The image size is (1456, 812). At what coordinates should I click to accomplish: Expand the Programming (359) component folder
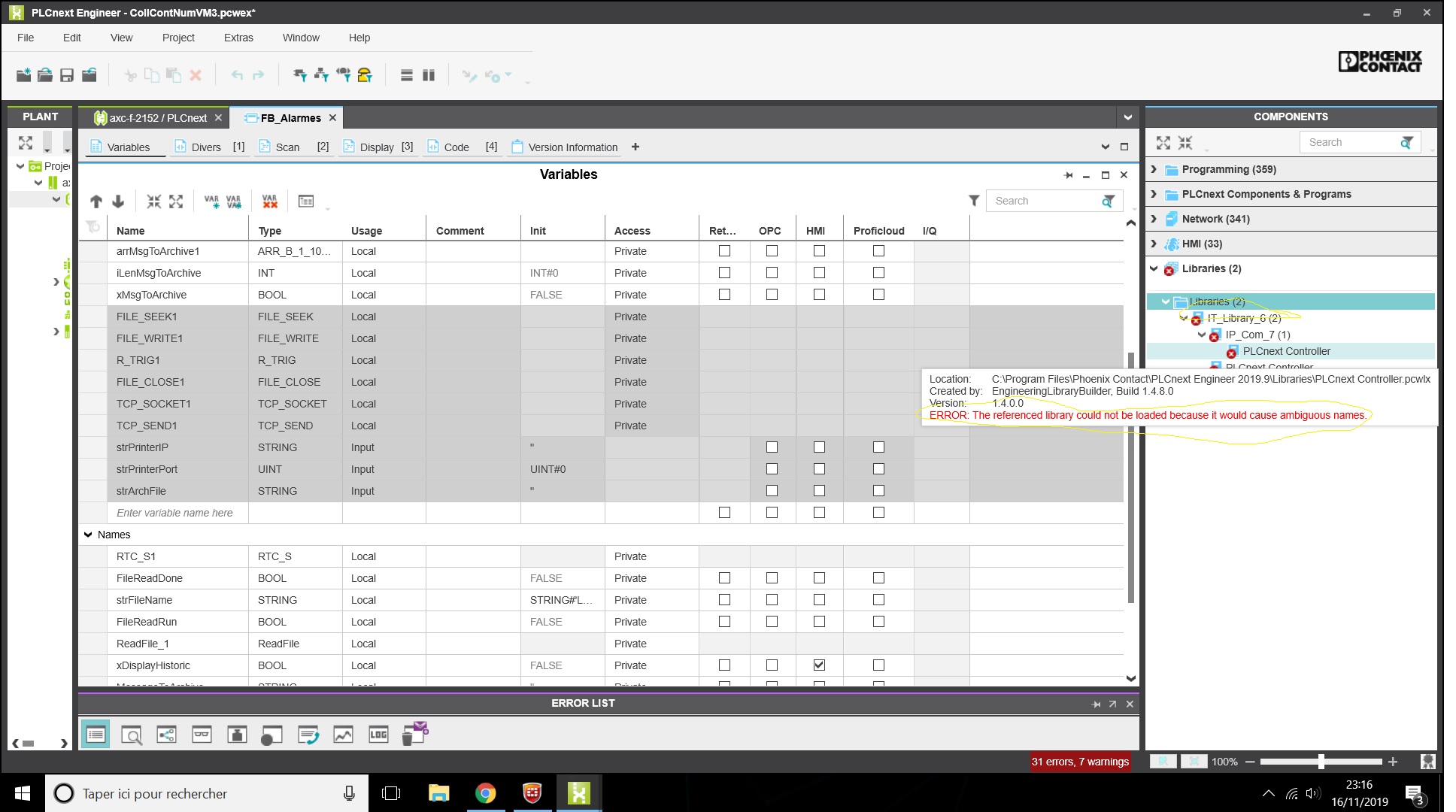pos(1154,169)
